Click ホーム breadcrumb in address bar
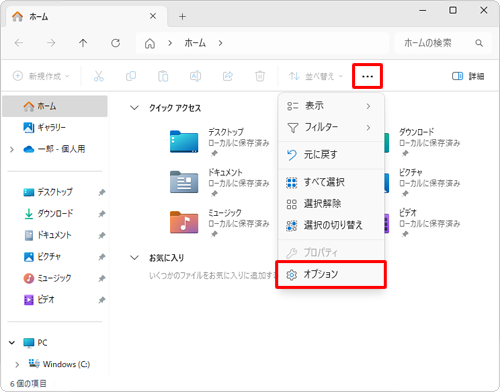 click(x=195, y=43)
